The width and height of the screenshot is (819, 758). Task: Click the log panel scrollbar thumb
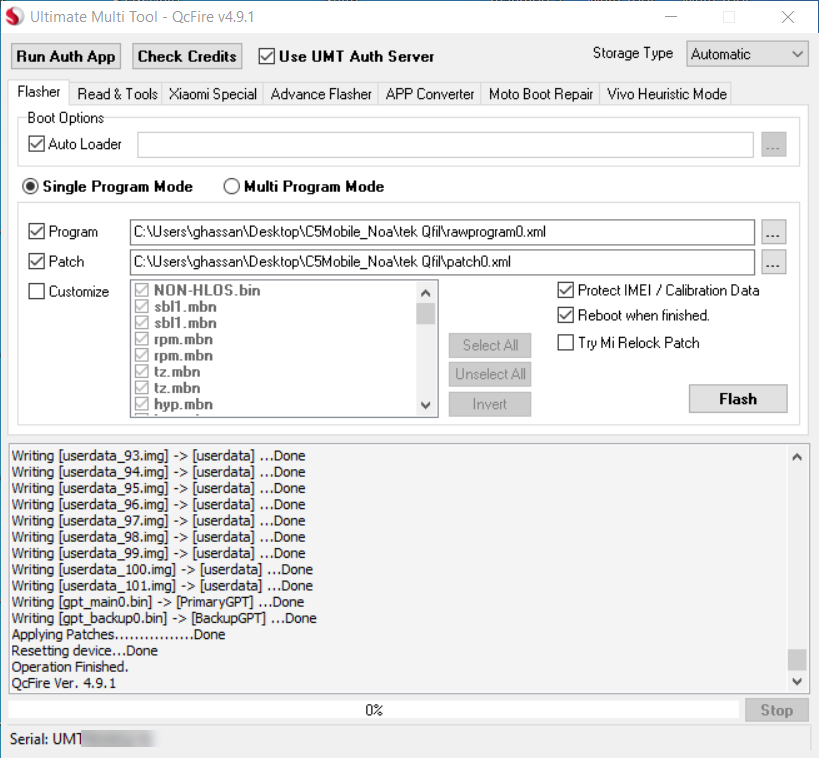pyautogui.click(x=797, y=659)
